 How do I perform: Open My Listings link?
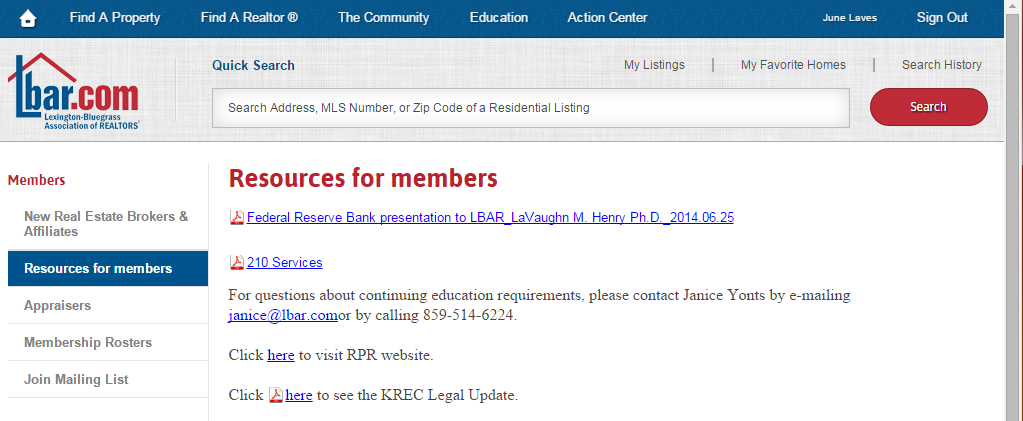point(654,65)
